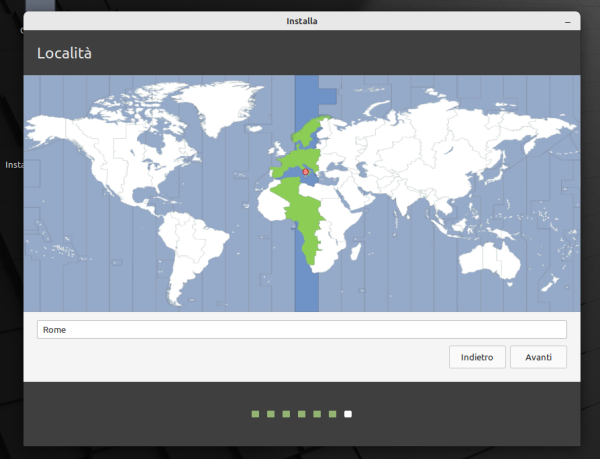Click the last green progress dot
This screenshot has height=459, width=600.
tap(332, 413)
